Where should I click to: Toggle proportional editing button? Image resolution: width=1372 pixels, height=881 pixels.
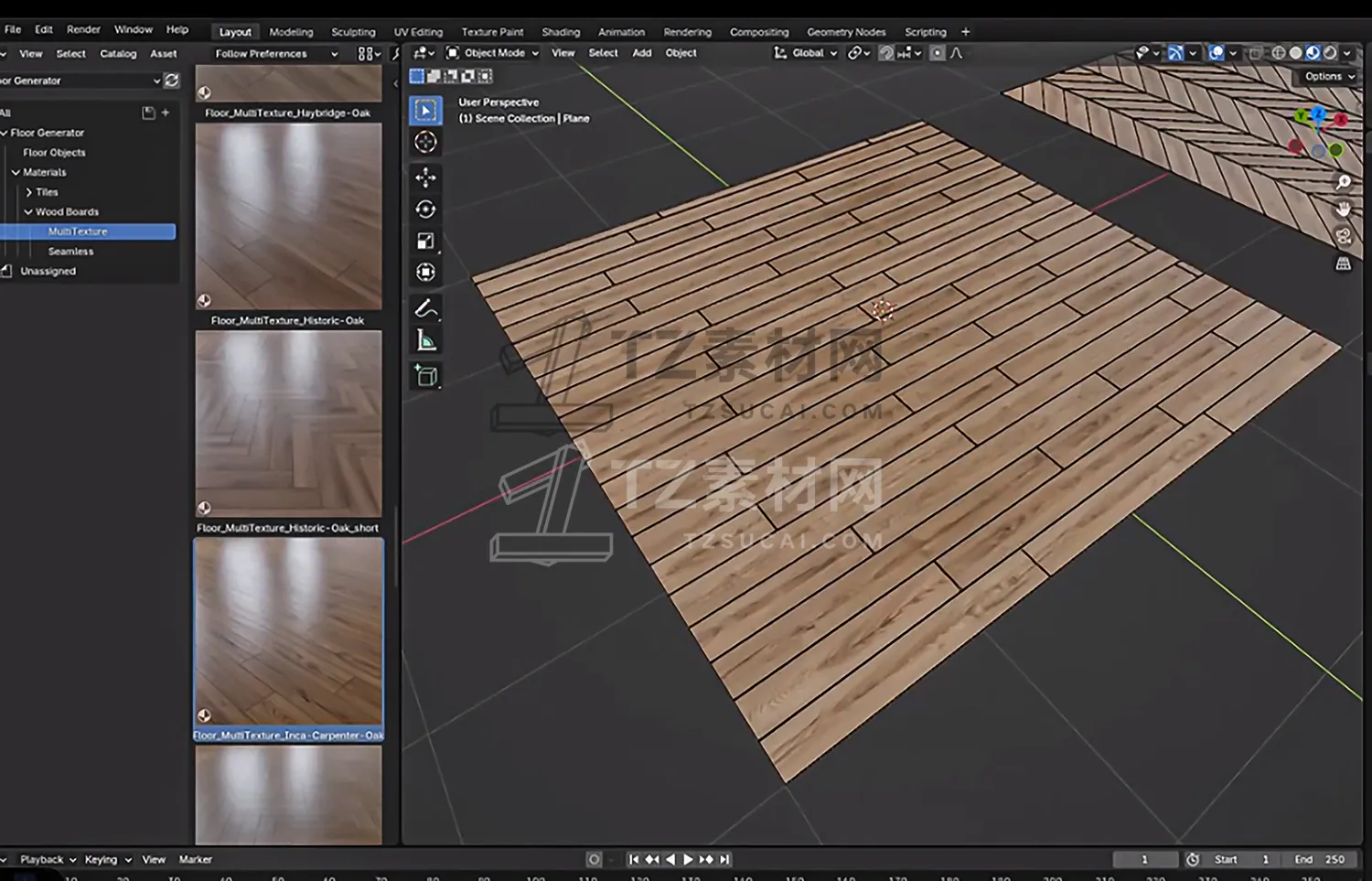click(x=937, y=53)
